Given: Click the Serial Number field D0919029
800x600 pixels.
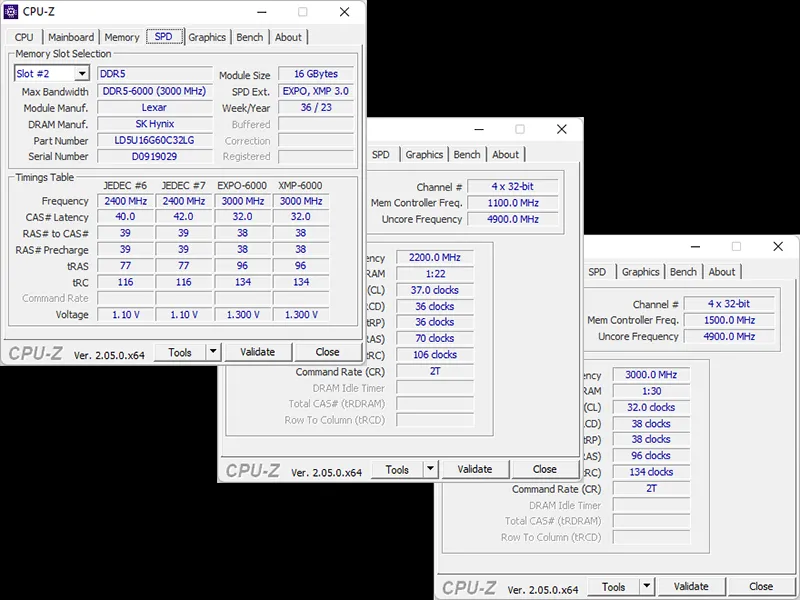Looking at the screenshot, I should click(x=154, y=156).
